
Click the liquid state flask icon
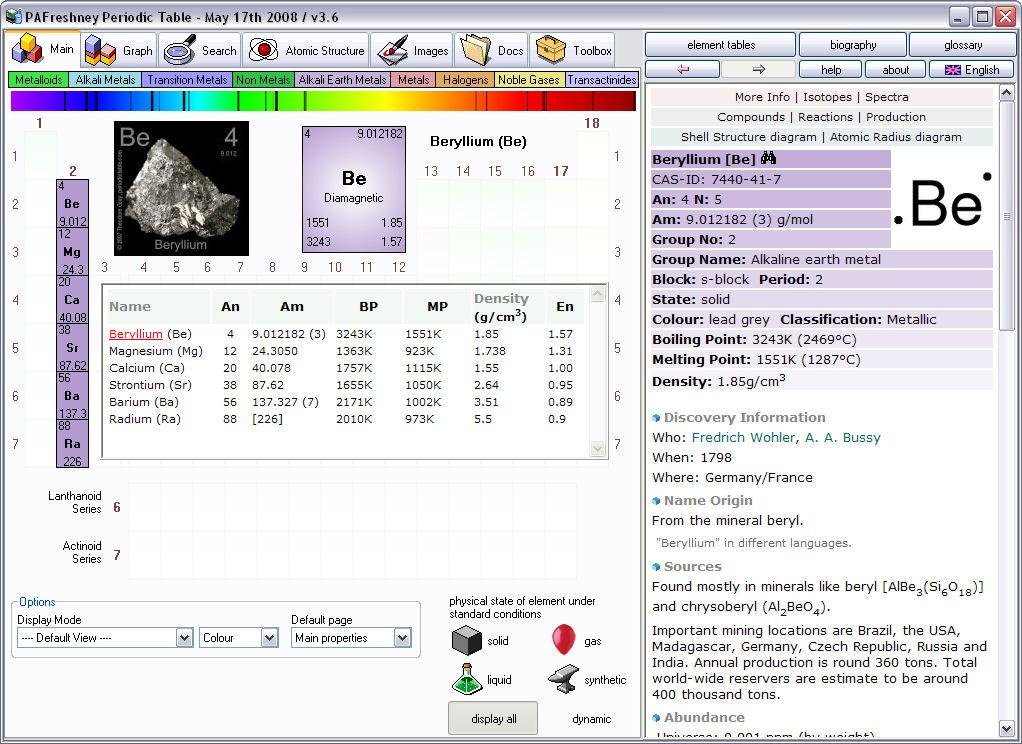pyautogui.click(x=467, y=680)
